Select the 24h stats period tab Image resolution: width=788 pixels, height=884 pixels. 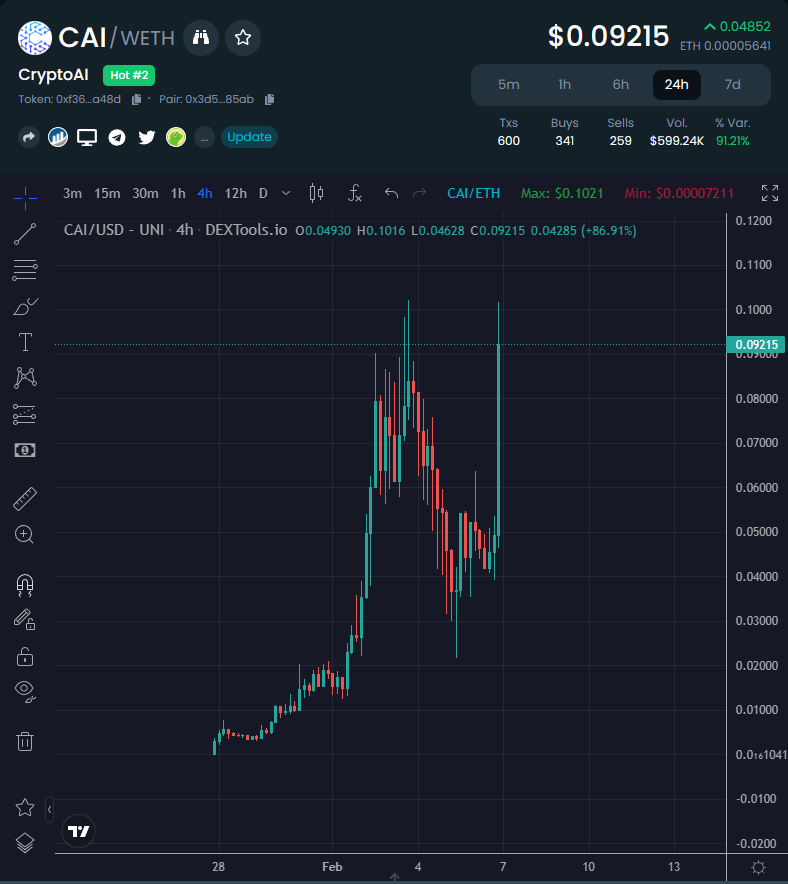tap(676, 85)
